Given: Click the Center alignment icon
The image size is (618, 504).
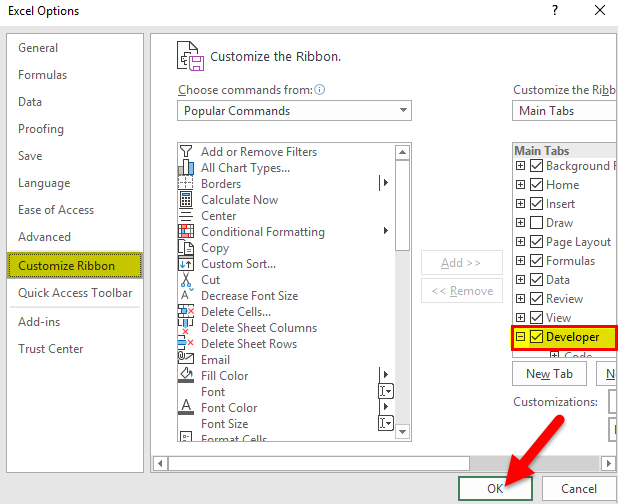Looking at the screenshot, I should (x=186, y=216).
